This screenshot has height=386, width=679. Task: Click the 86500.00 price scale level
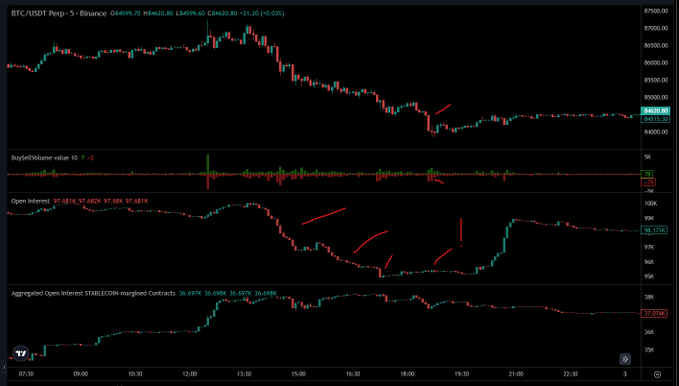(656, 45)
